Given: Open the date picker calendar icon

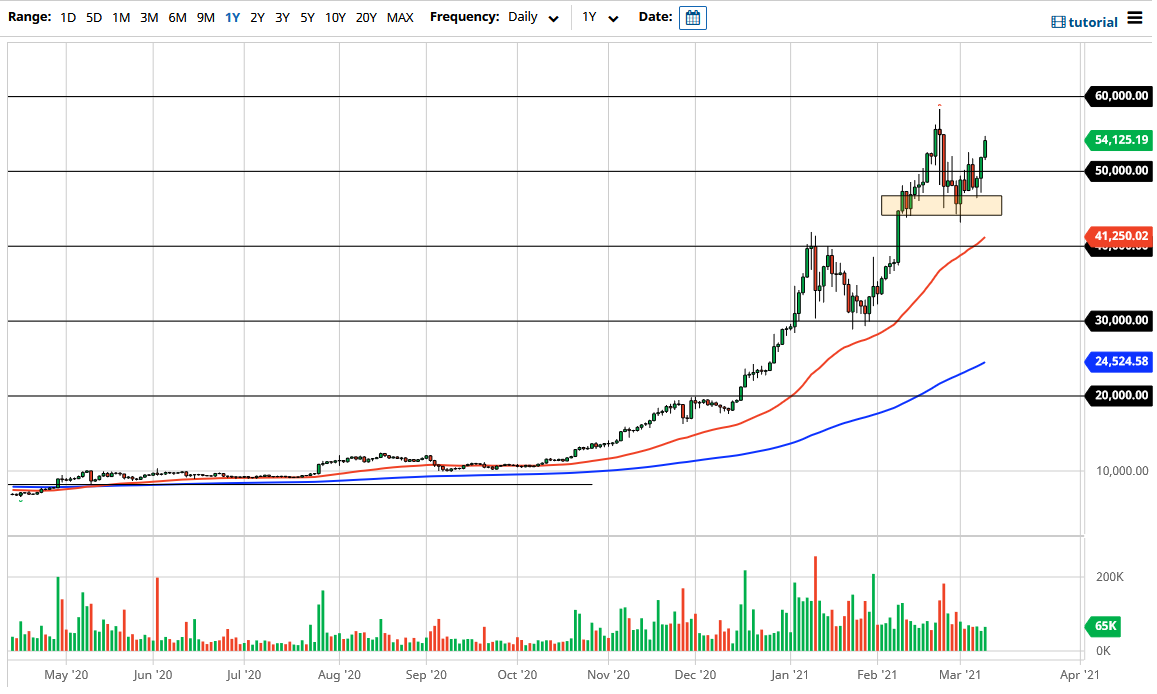Looking at the screenshot, I should [x=693, y=17].
